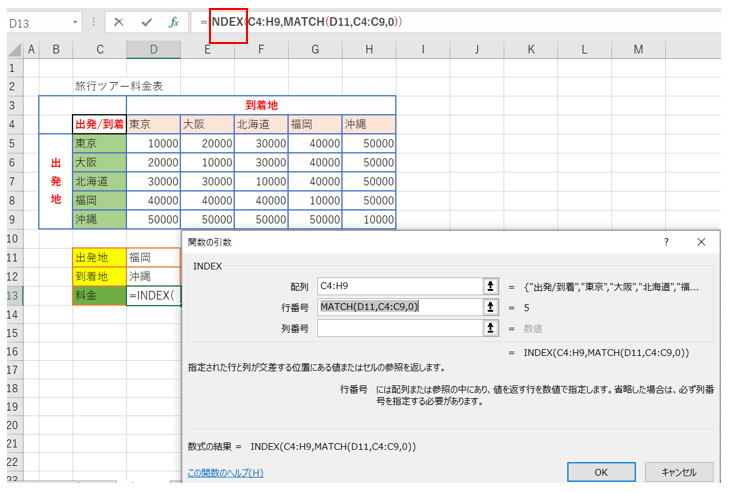Click the empty 列番号 input field
The width and height of the screenshot is (729, 492).
click(x=398, y=327)
